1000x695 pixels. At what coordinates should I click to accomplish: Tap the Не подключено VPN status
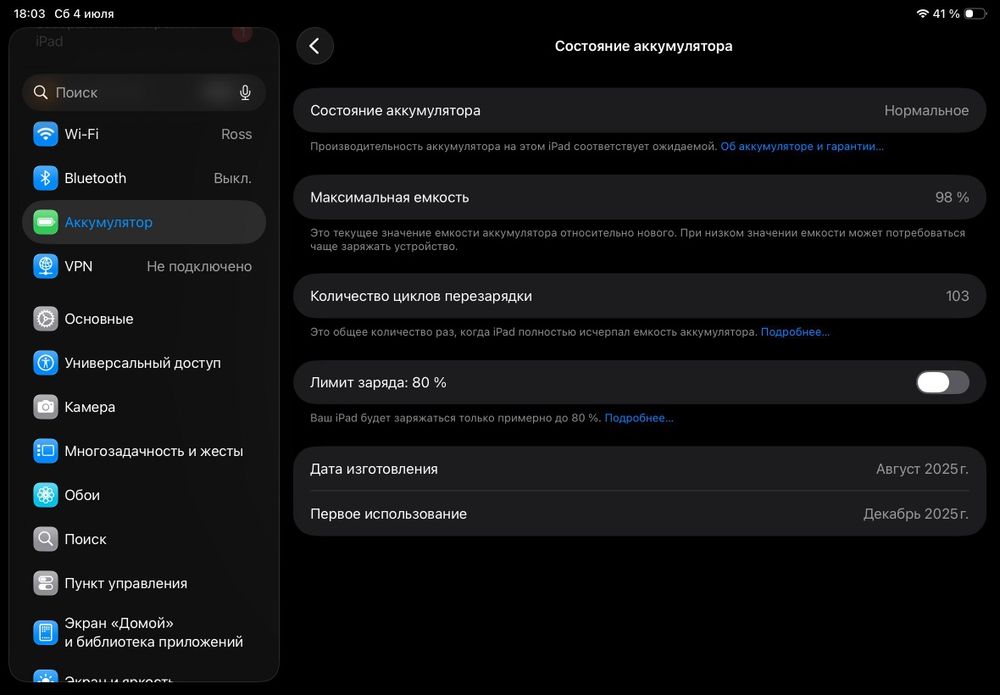[199, 266]
